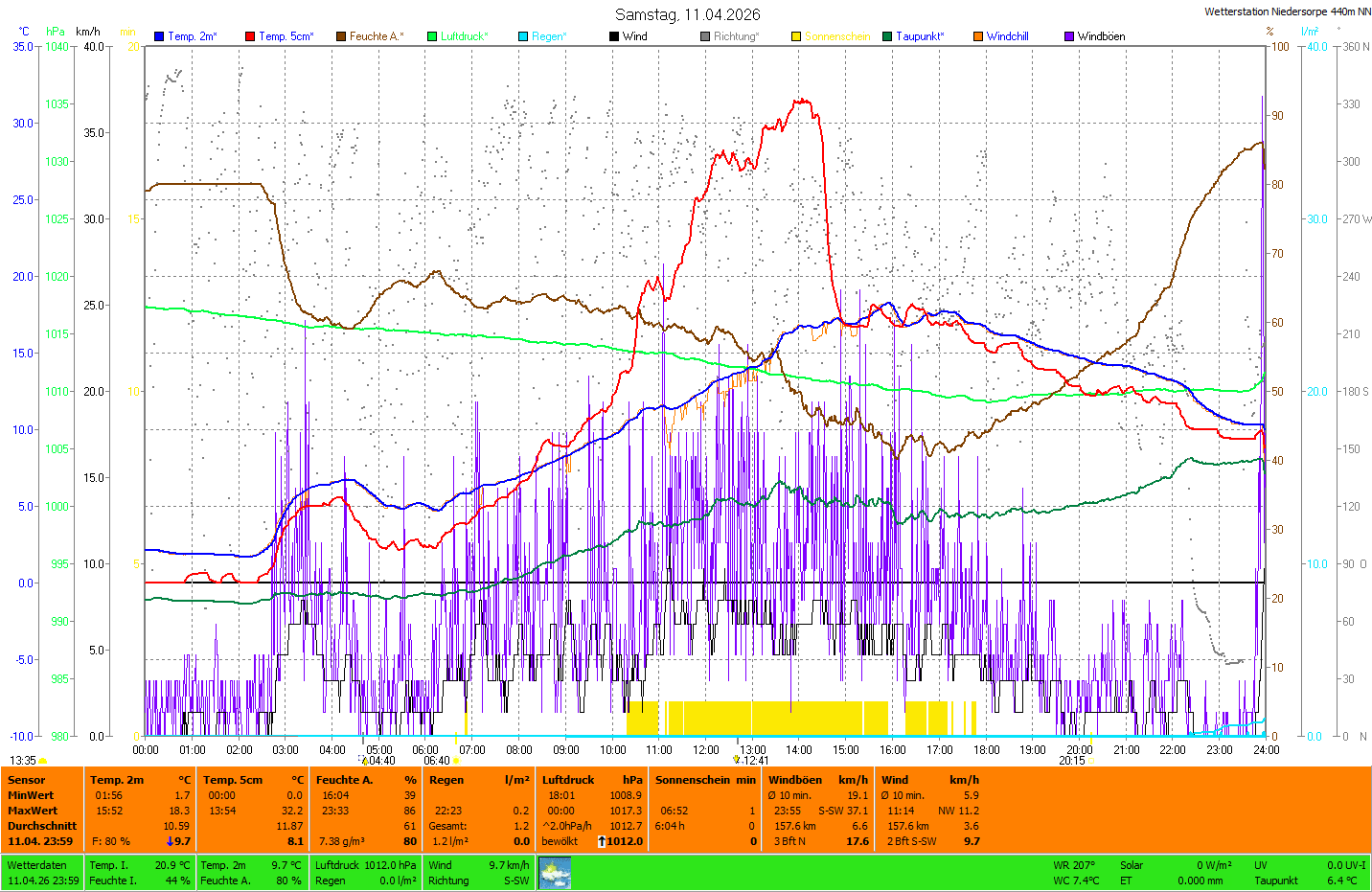Click the sunrise marker at 06:40
Viewport: 1372px width, 892px height.
click(x=456, y=761)
